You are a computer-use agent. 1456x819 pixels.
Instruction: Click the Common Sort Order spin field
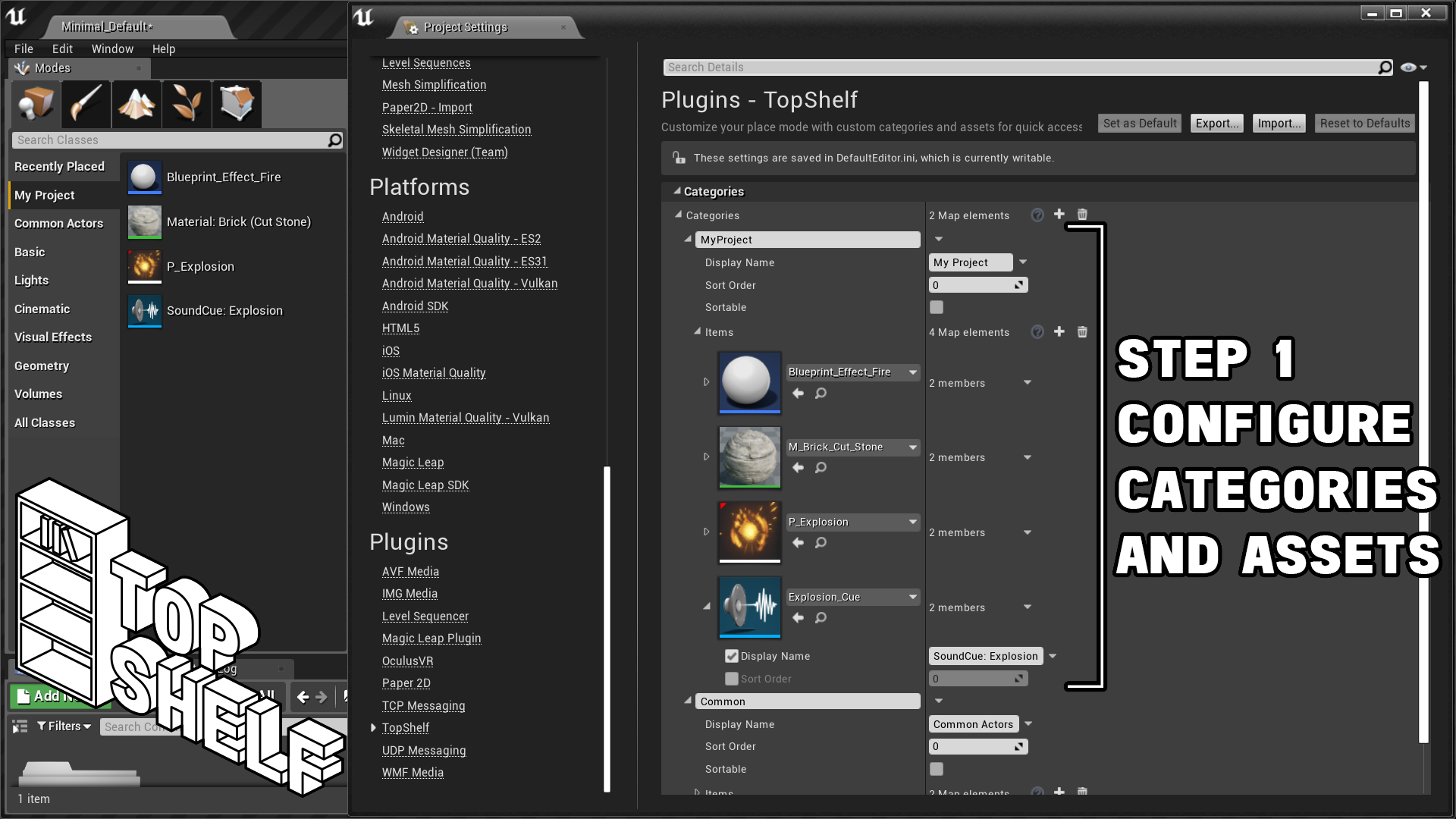[978, 746]
